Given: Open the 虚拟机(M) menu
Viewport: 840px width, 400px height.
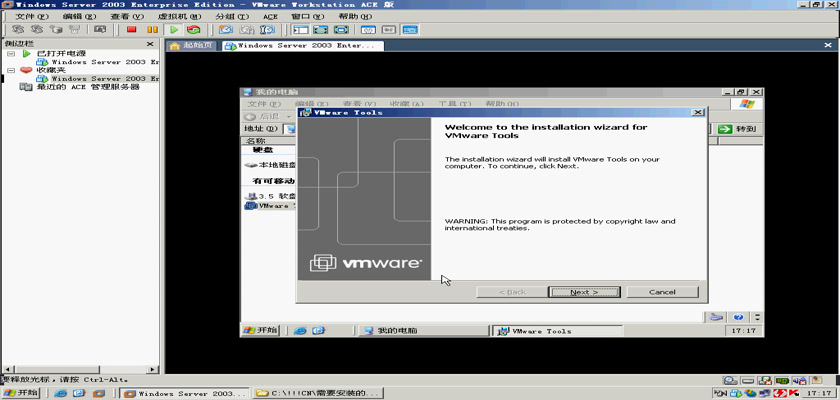Looking at the screenshot, I should 179,17.
